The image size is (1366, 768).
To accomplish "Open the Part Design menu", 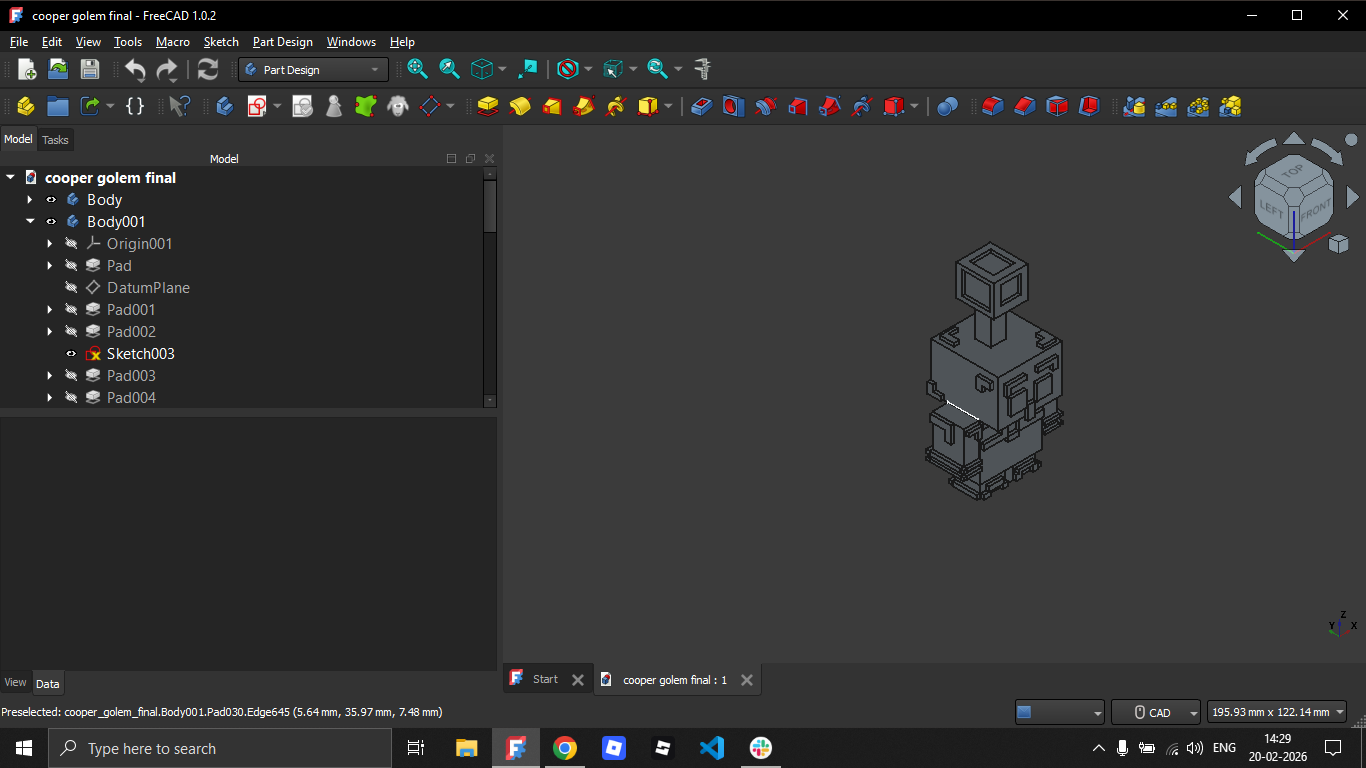I will (x=283, y=42).
